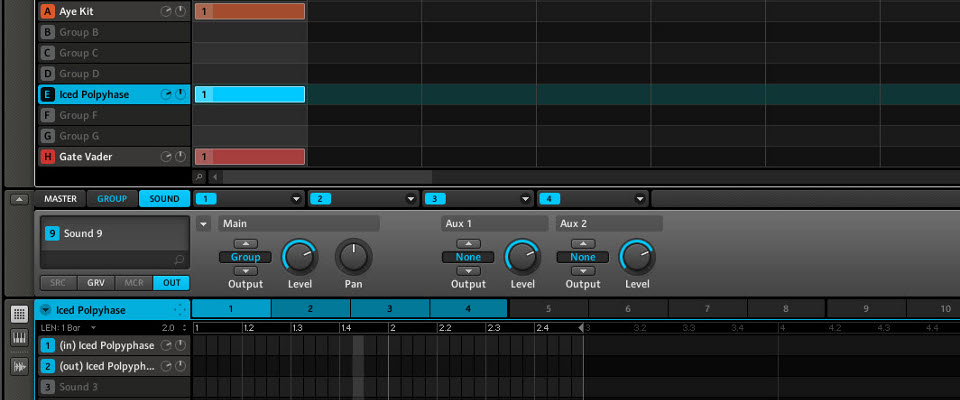960x400 pixels.
Task: Step the Aux 2 Output up
Action: [x=583, y=244]
